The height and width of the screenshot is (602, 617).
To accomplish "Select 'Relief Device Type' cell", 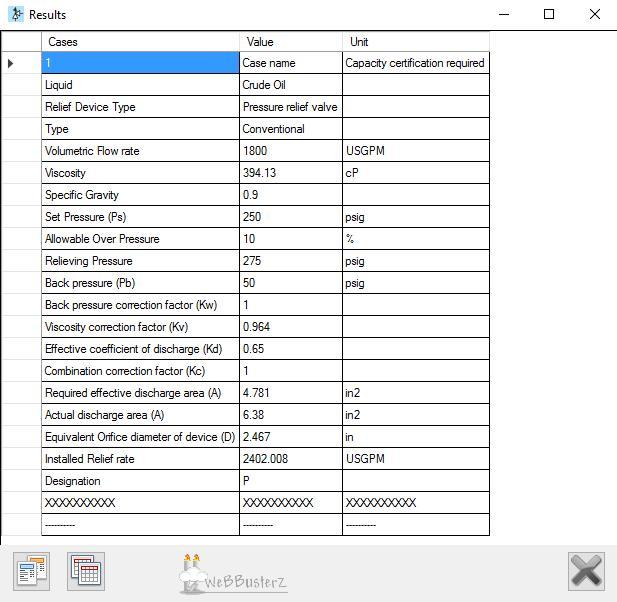I will click(140, 107).
